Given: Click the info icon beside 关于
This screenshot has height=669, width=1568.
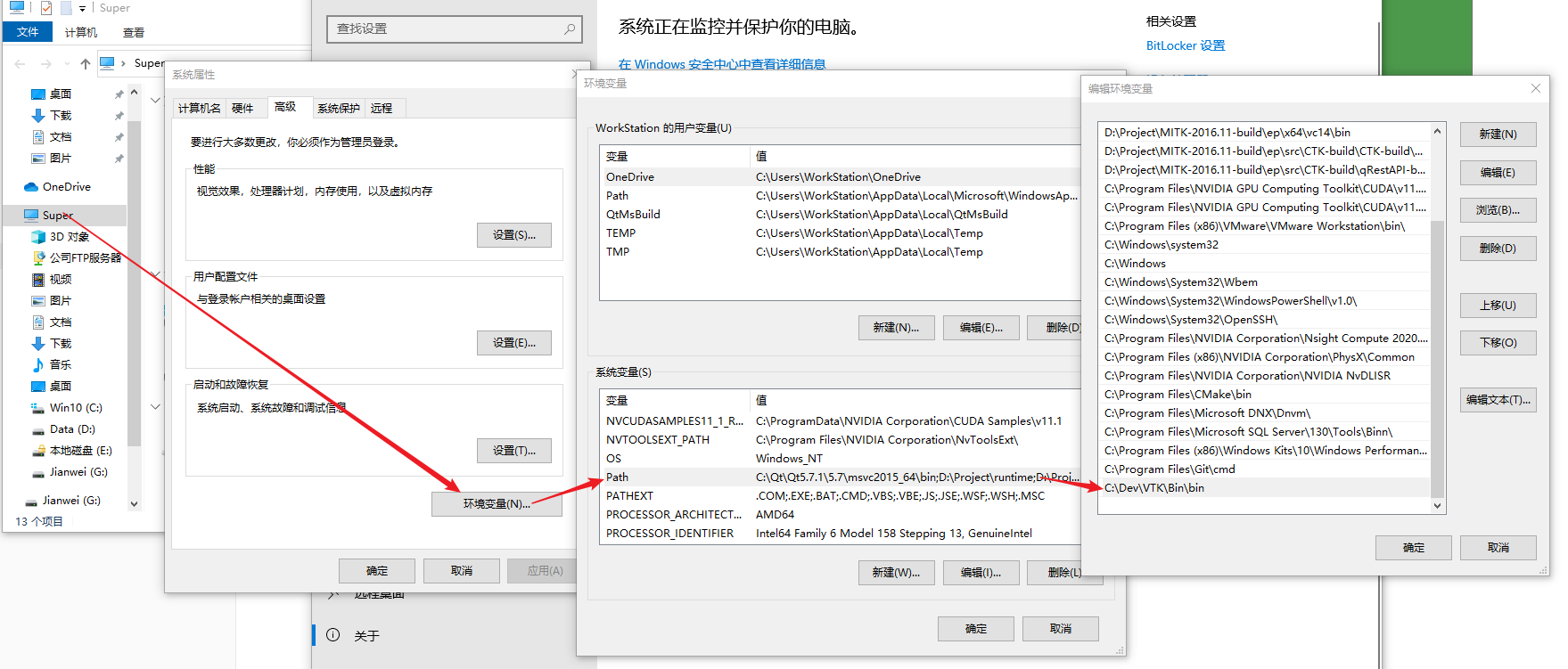Looking at the screenshot, I should [333, 635].
